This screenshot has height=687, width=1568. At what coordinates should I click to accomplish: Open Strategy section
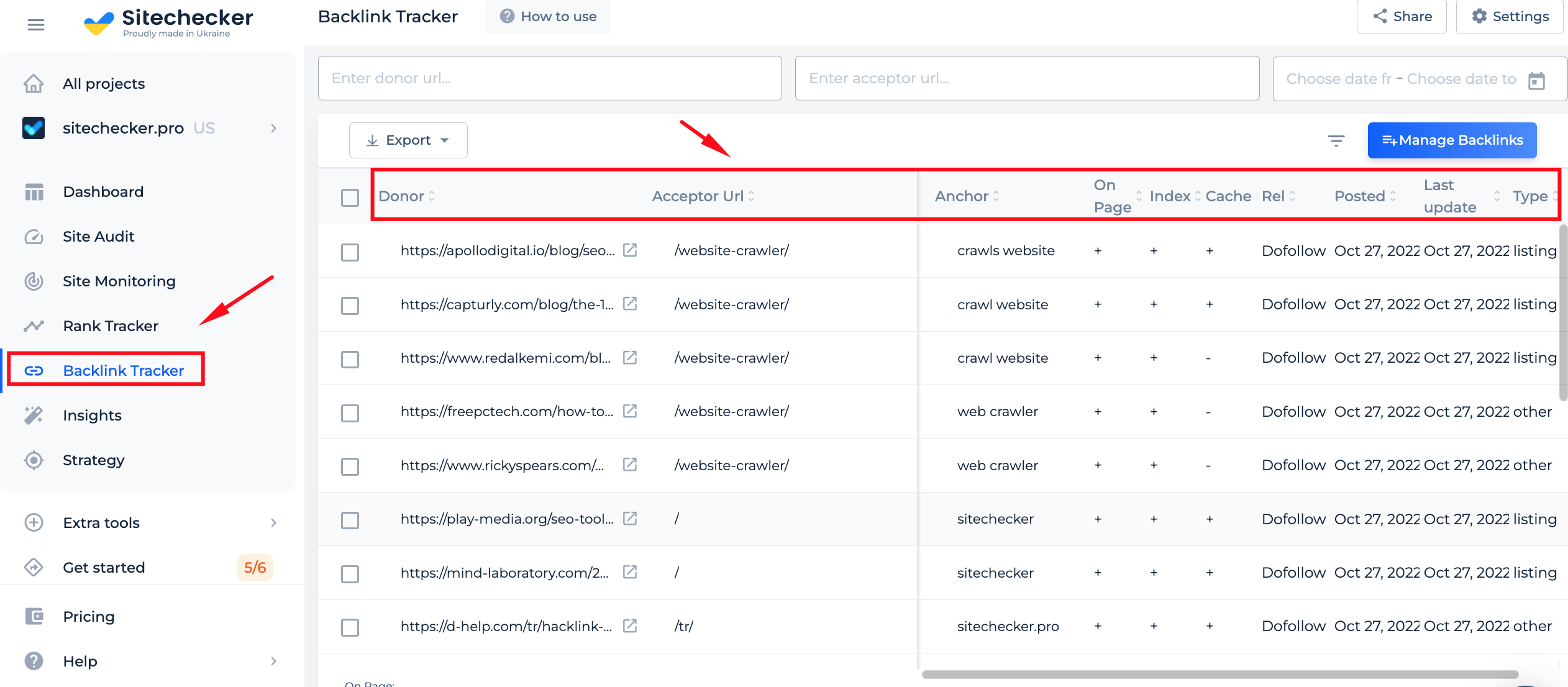click(94, 460)
